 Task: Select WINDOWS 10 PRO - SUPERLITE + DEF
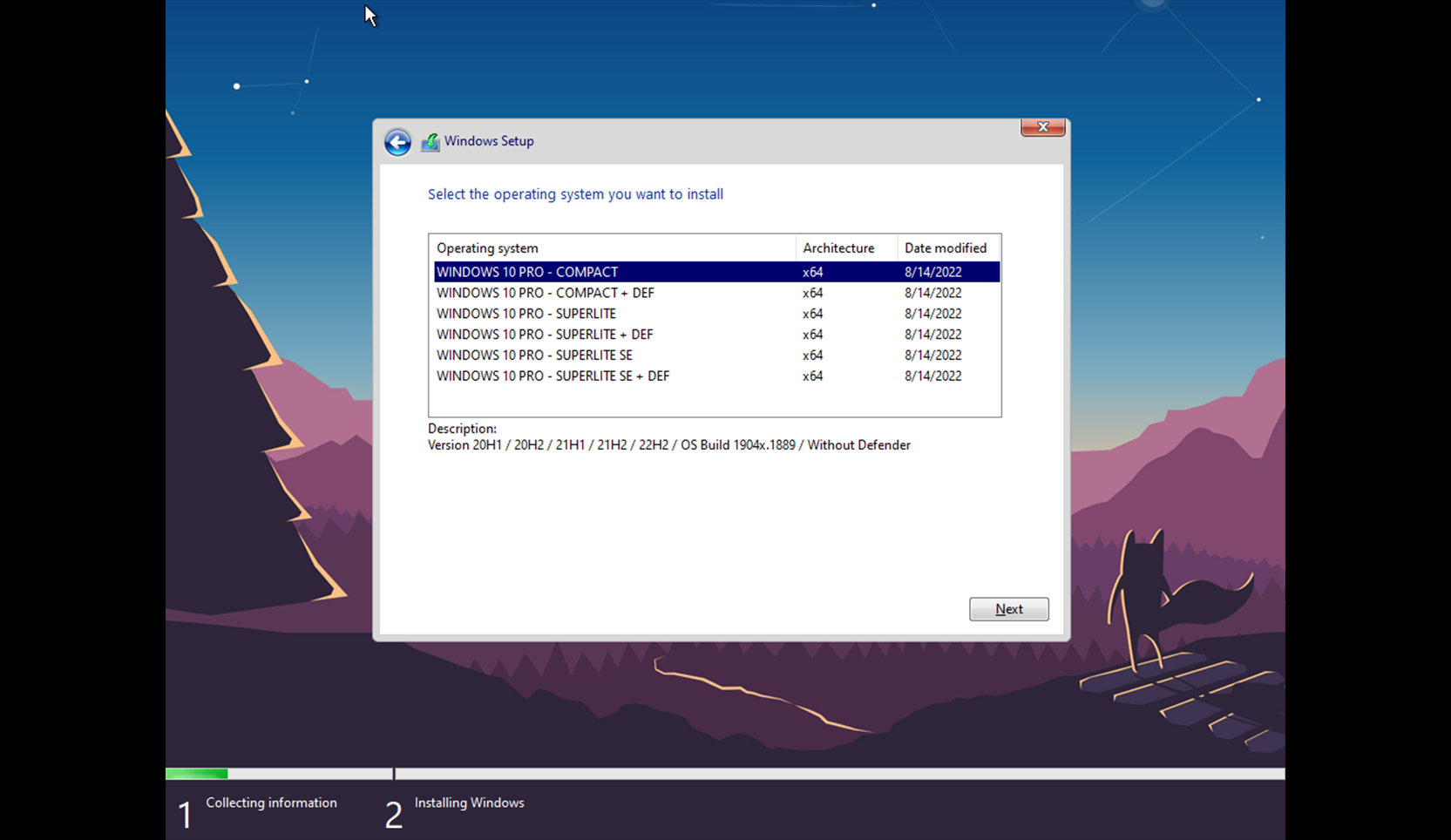point(716,335)
